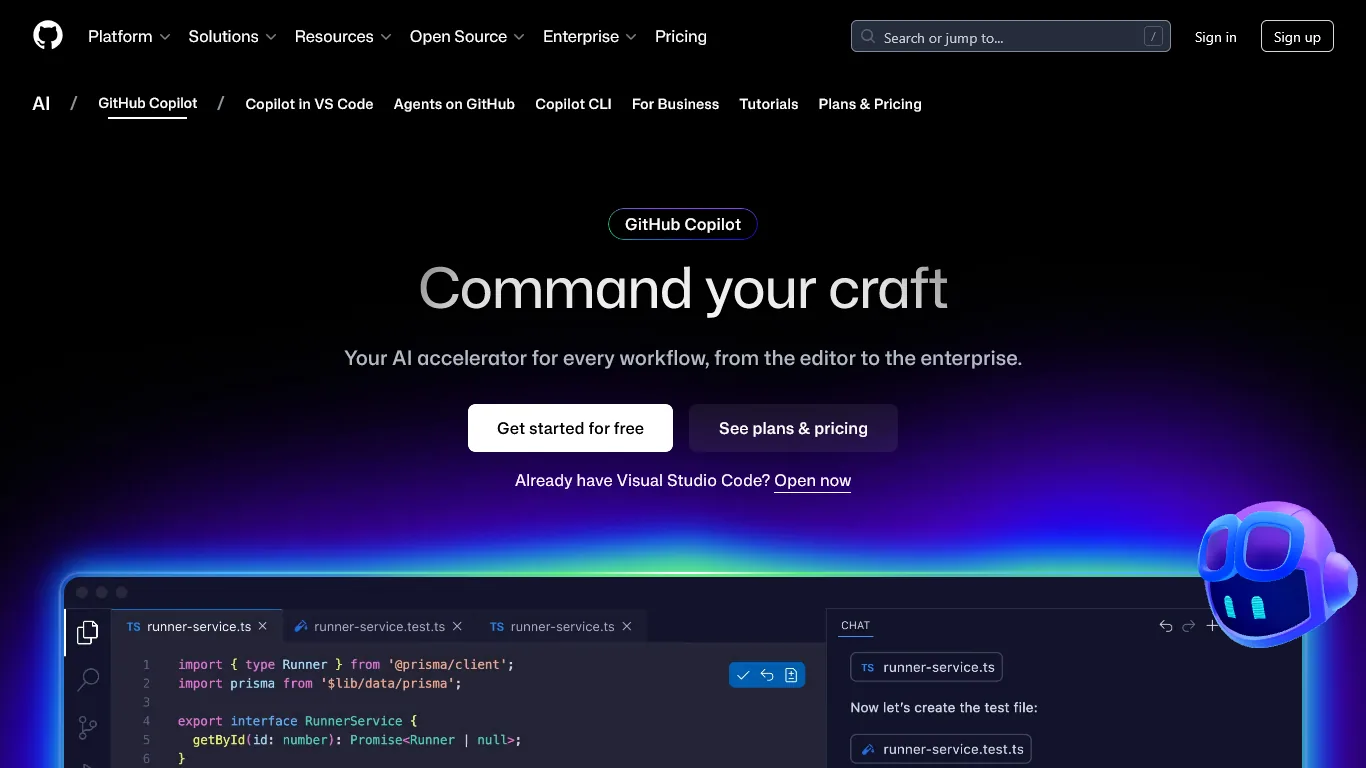Open the Explorer files icon in editor sidebar

(88, 632)
